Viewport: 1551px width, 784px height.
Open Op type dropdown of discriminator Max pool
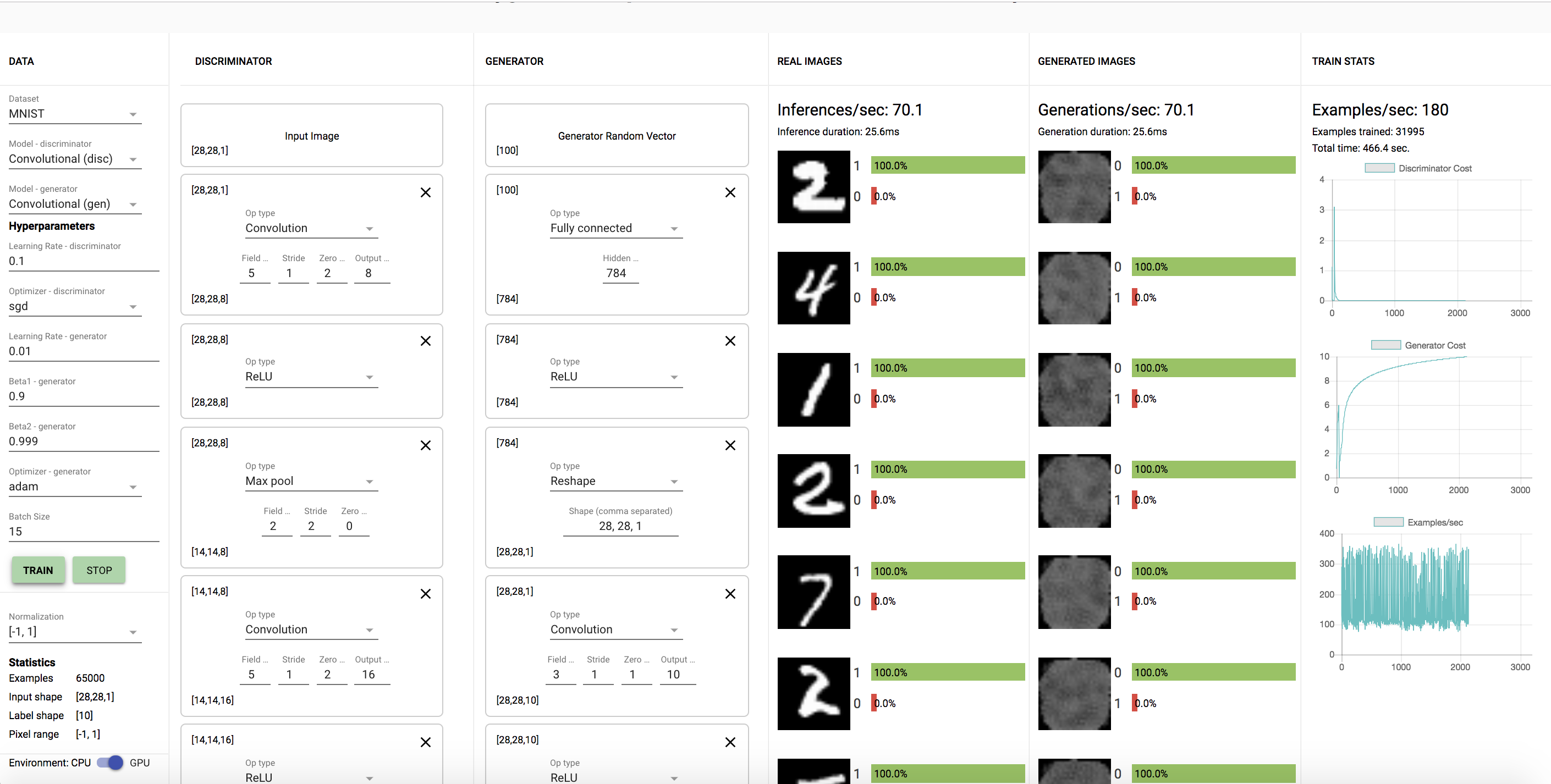pos(311,482)
